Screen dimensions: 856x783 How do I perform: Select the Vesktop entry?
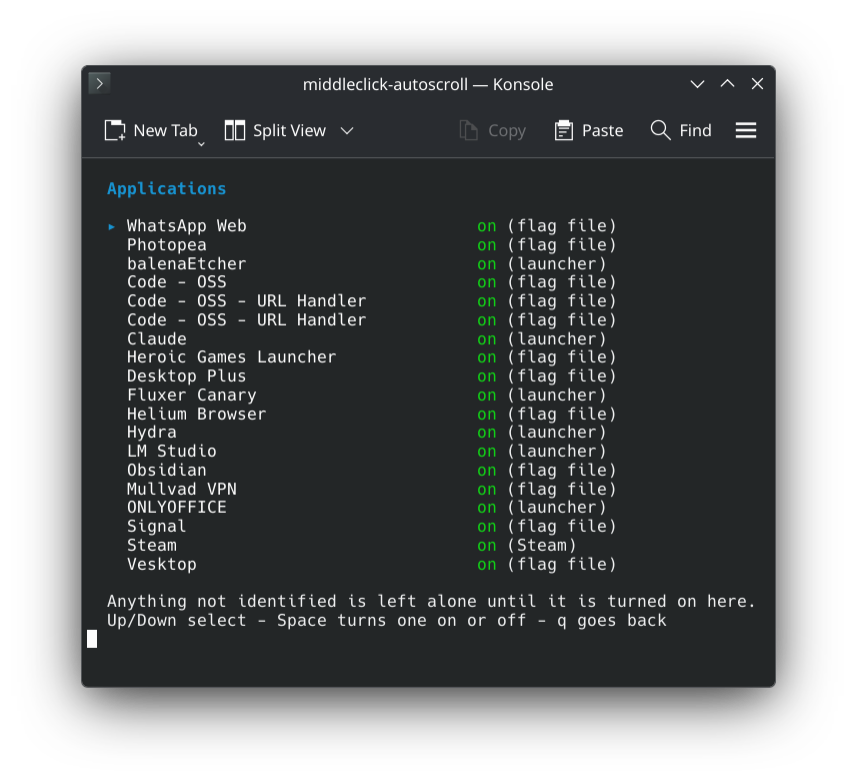162,564
